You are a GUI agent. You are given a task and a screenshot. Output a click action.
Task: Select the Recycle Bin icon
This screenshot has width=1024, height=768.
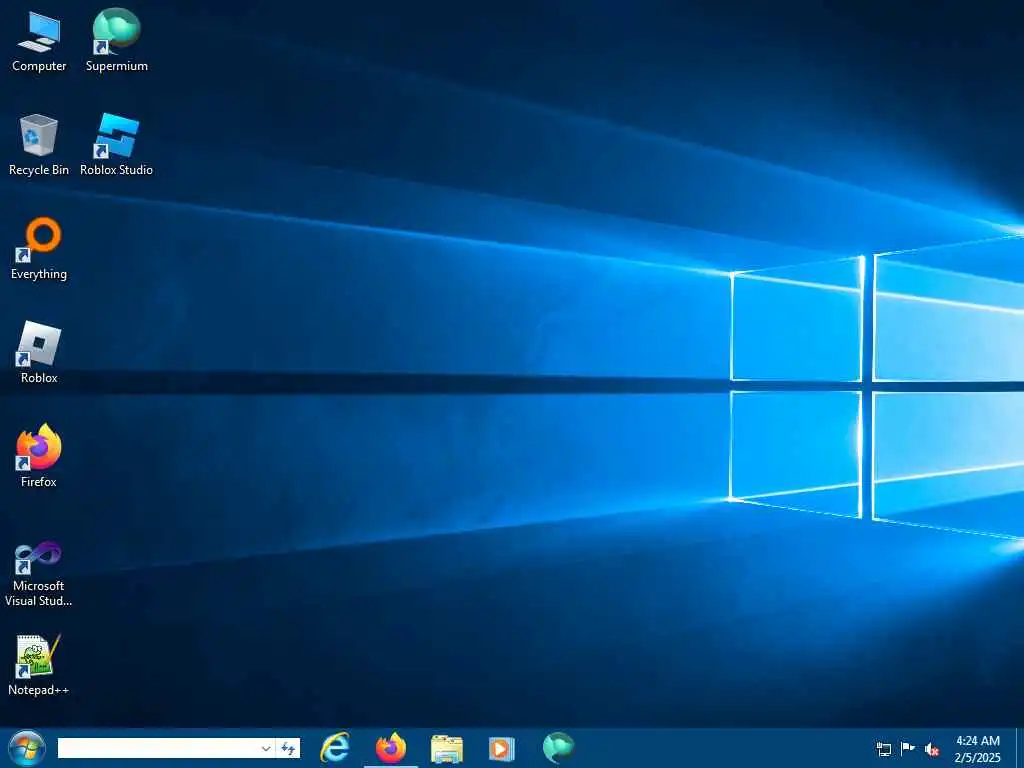(x=39, y=145)
